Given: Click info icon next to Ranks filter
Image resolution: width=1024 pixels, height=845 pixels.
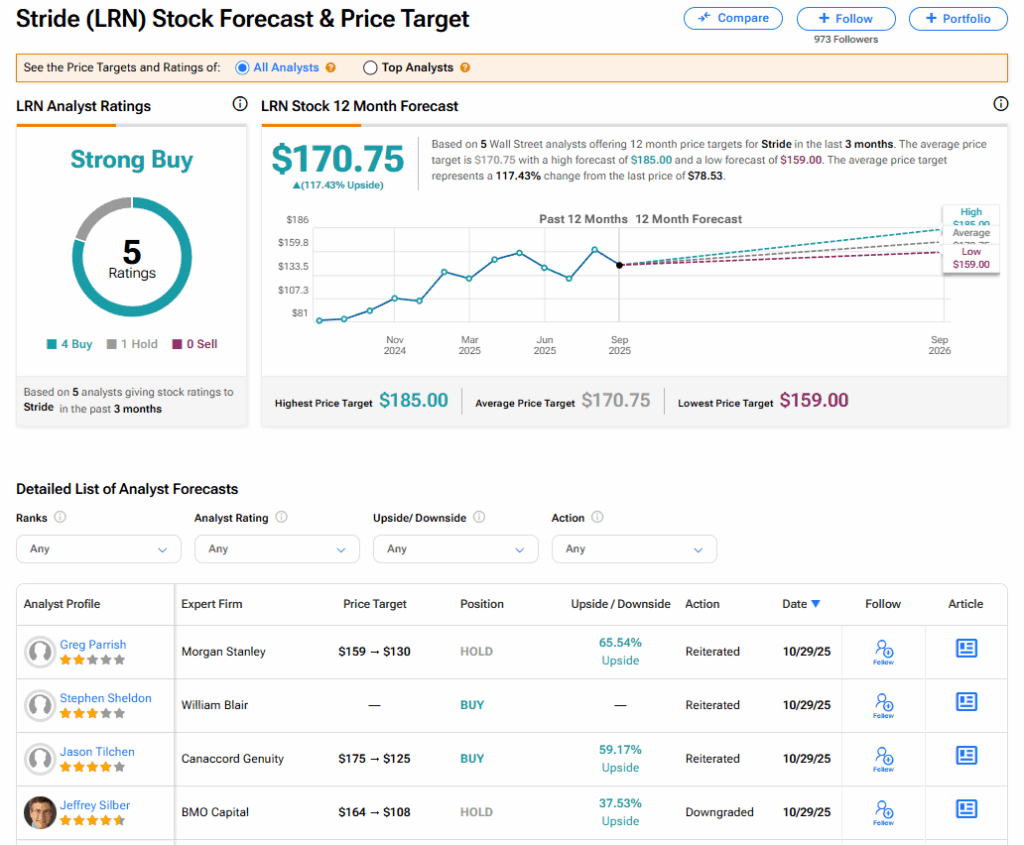Looking at the screenshot, I should (60, 518).
